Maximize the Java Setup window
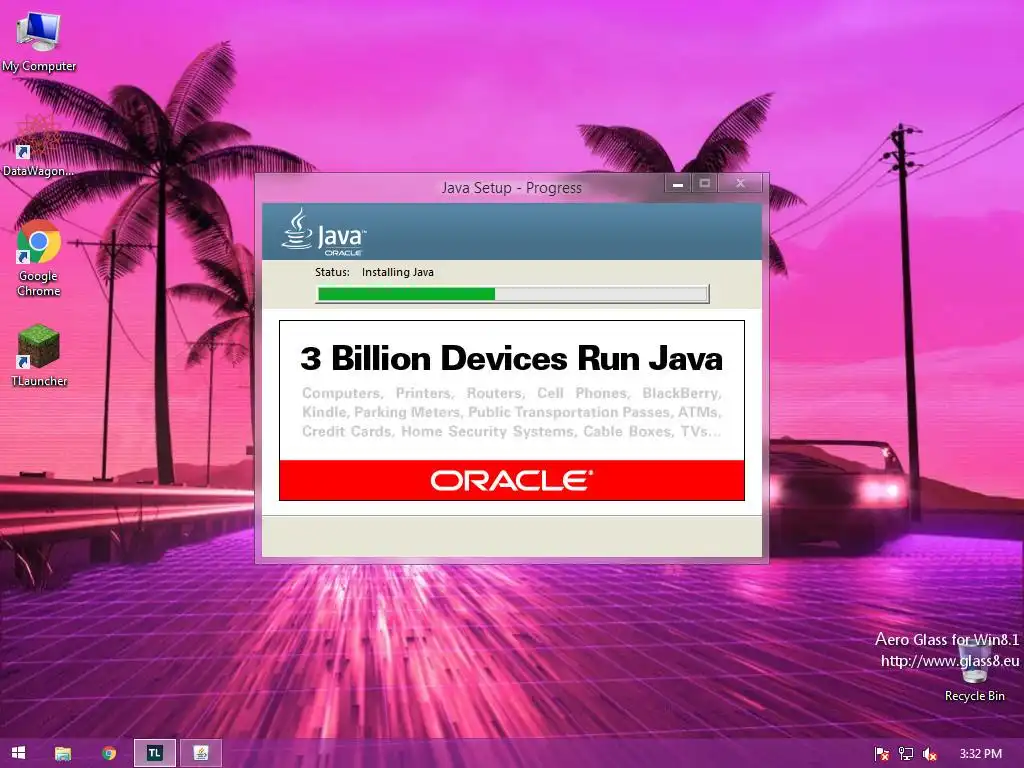This screenshot has width=1024, height=768. coord(705,184)
